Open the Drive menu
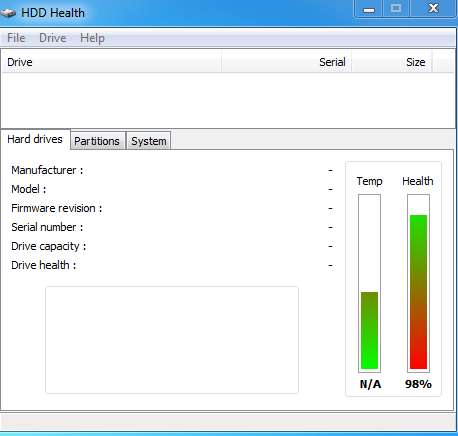This screenshot has height=436, width=458. tap(52, 38)
